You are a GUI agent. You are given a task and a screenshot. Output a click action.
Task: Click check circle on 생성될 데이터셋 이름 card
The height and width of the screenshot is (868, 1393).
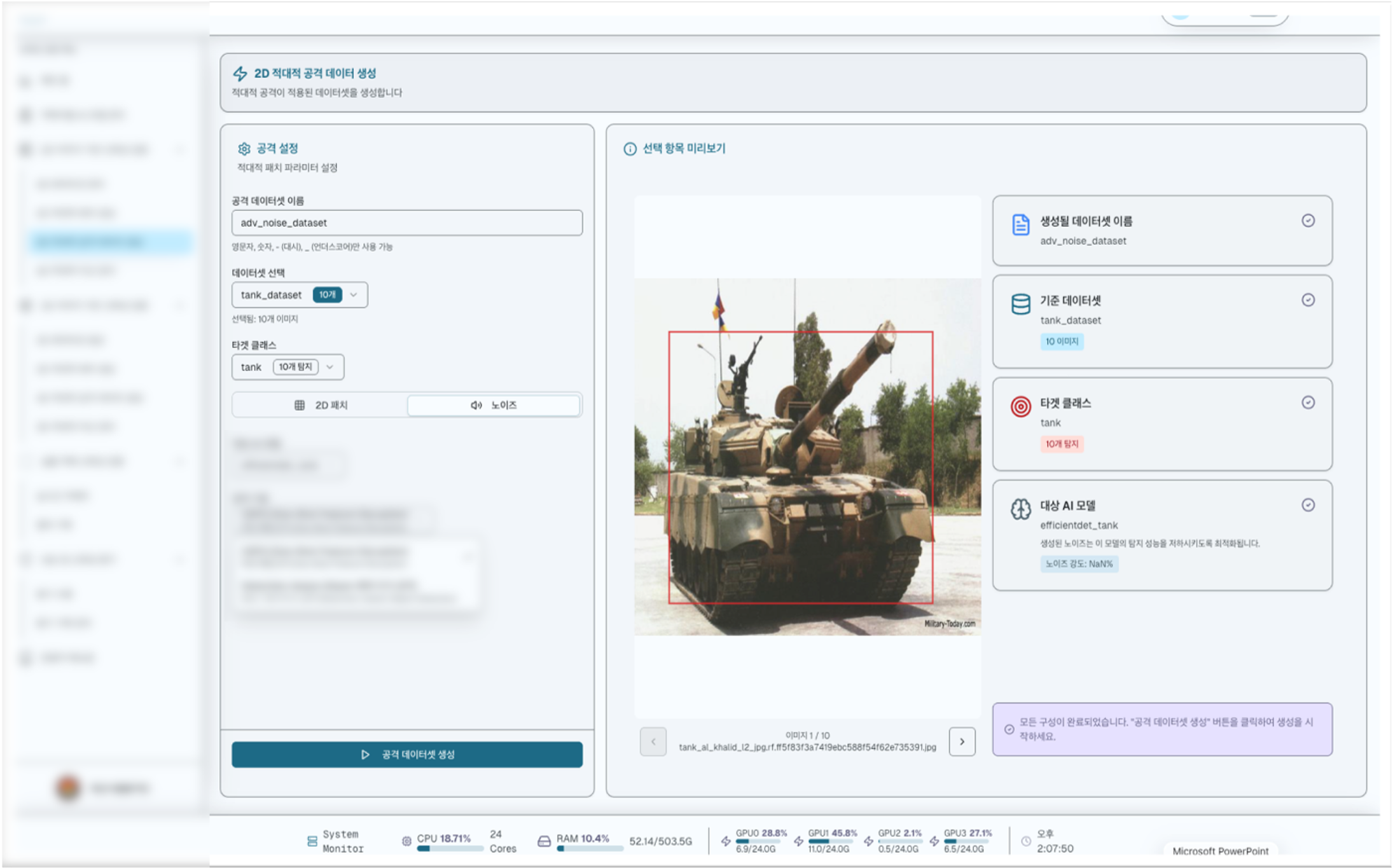(1308, 221)
